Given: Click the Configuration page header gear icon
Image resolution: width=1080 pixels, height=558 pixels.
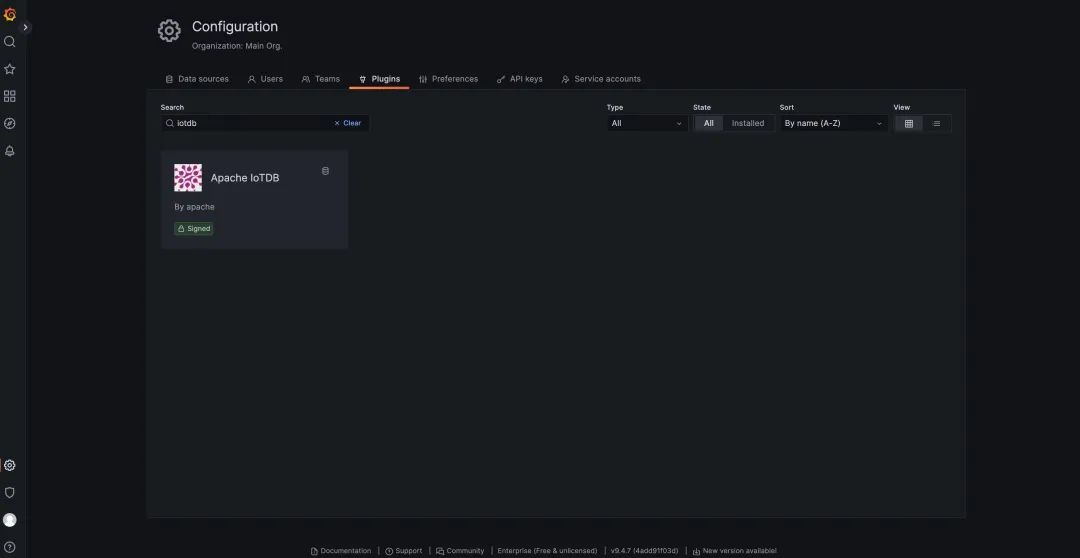Looking at the screenshot, I should (x=169, y=31).
